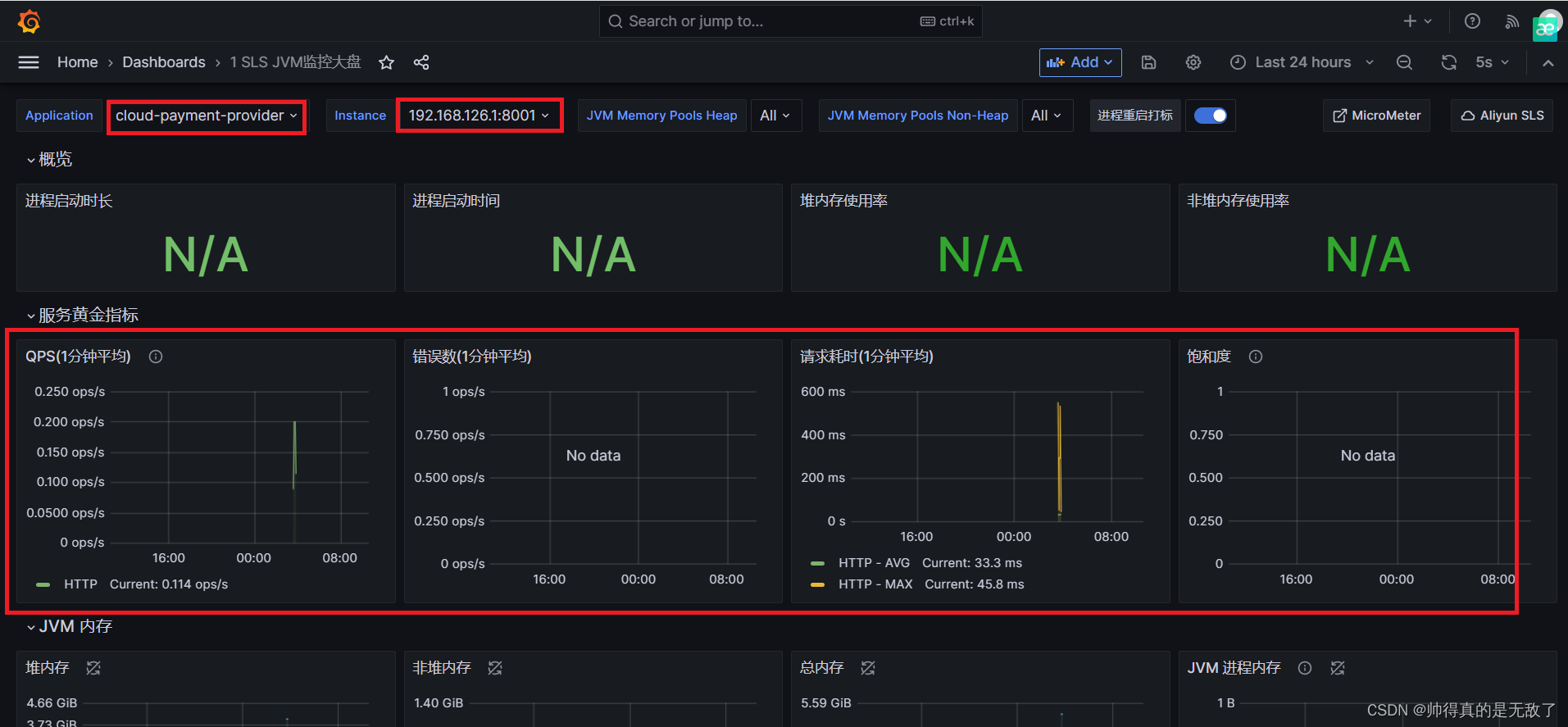Zoom out the time range
This screenshot has width=1568, height=727.
1404,62
